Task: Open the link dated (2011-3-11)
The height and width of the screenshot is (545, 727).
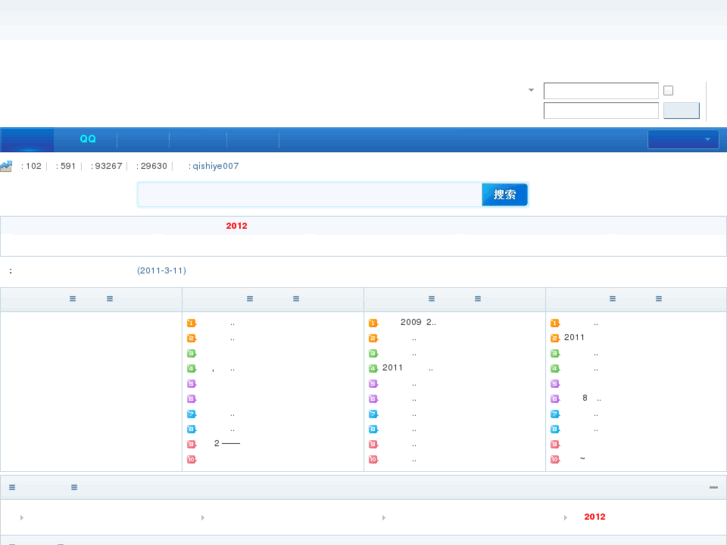Action: [x=161, y=271]
